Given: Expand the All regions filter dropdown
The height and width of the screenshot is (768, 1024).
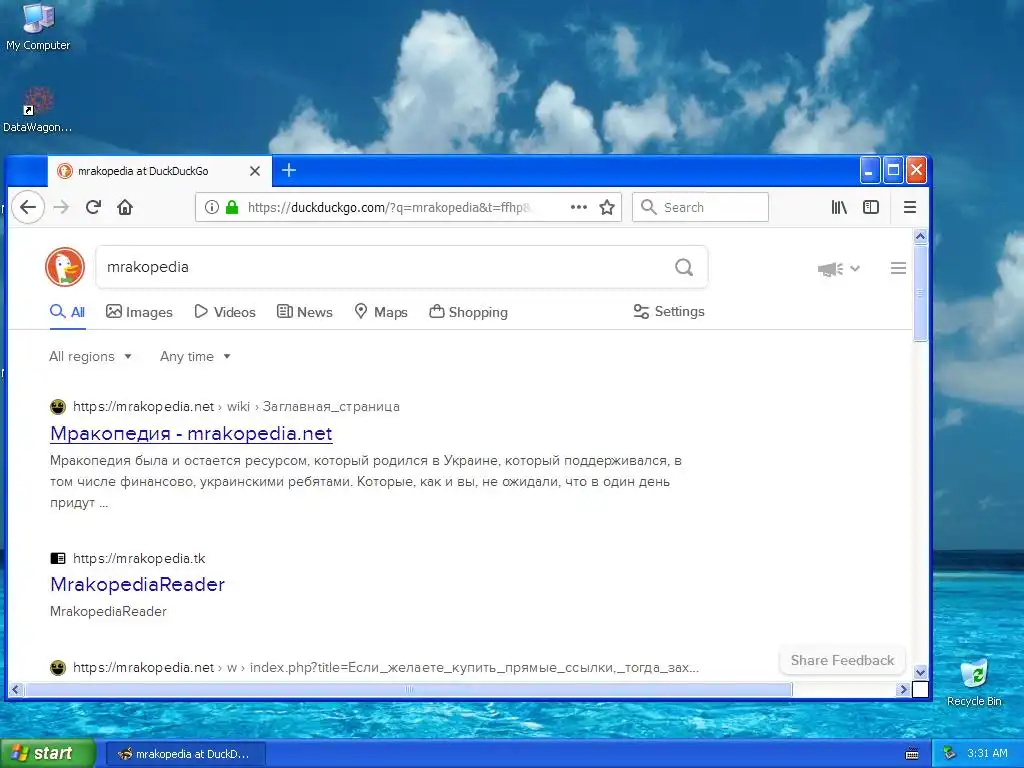Looking at the screenshot, I should click(x=90, y=357).
